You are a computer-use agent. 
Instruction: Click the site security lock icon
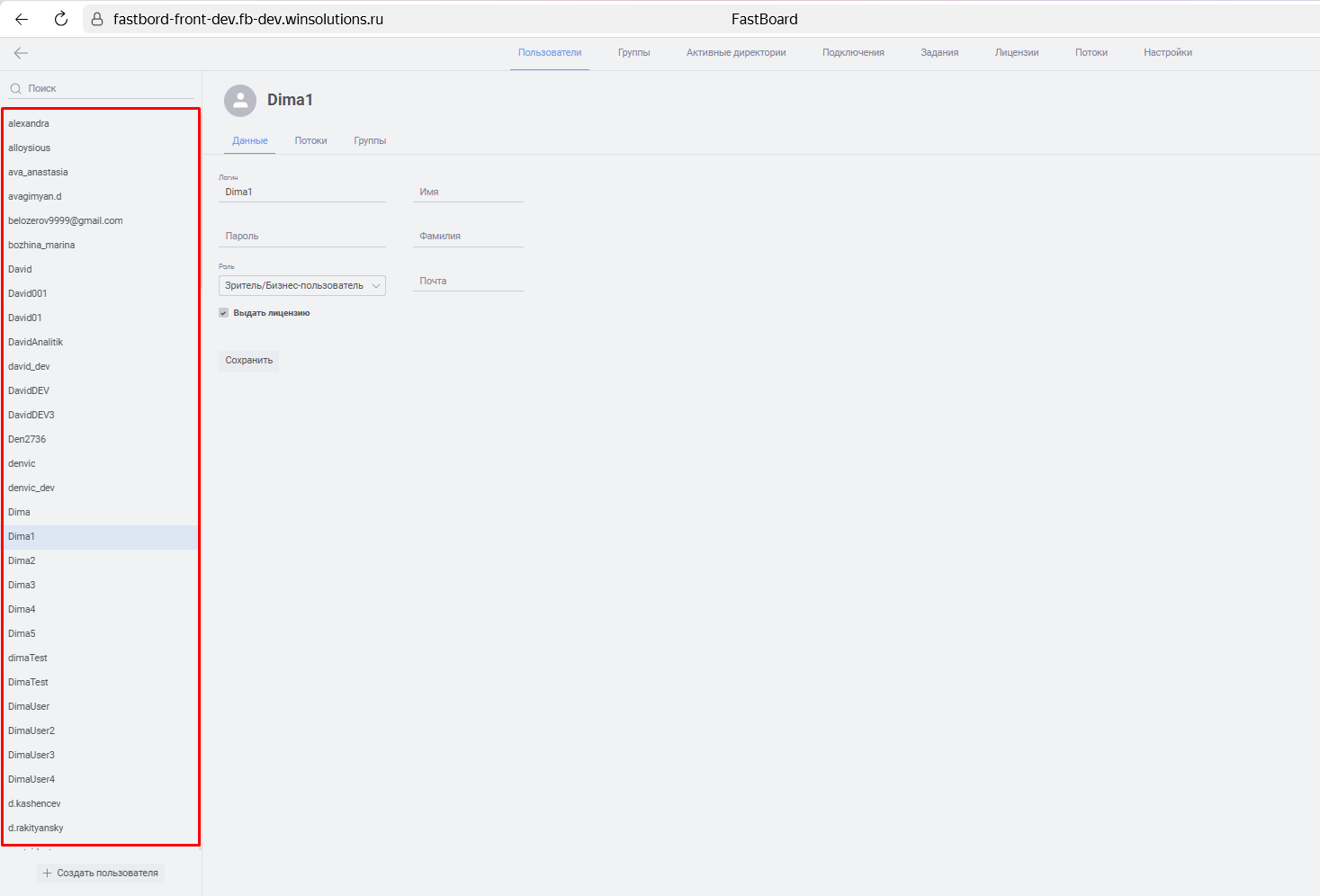[x=97, y=19]
